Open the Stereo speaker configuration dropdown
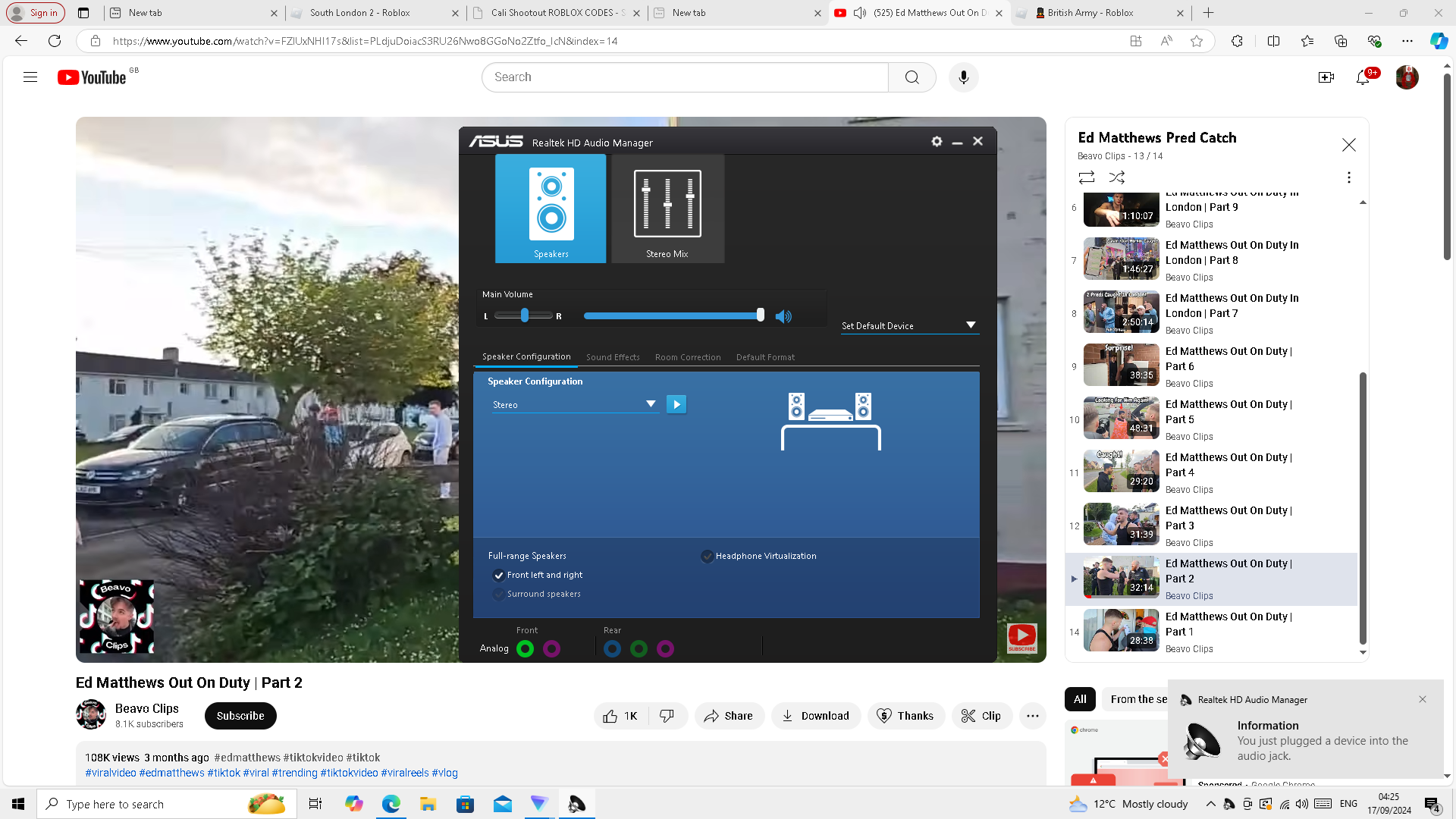The width and height of the screenshot is (1456, 819). (574, 405)
